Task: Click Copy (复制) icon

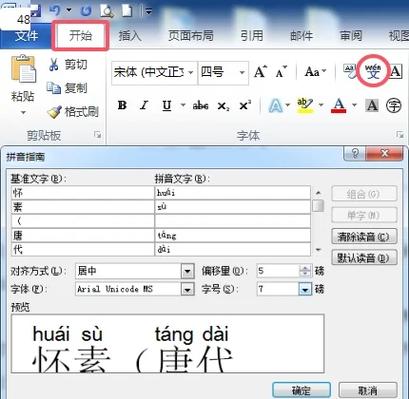Action: click(53, 88)
